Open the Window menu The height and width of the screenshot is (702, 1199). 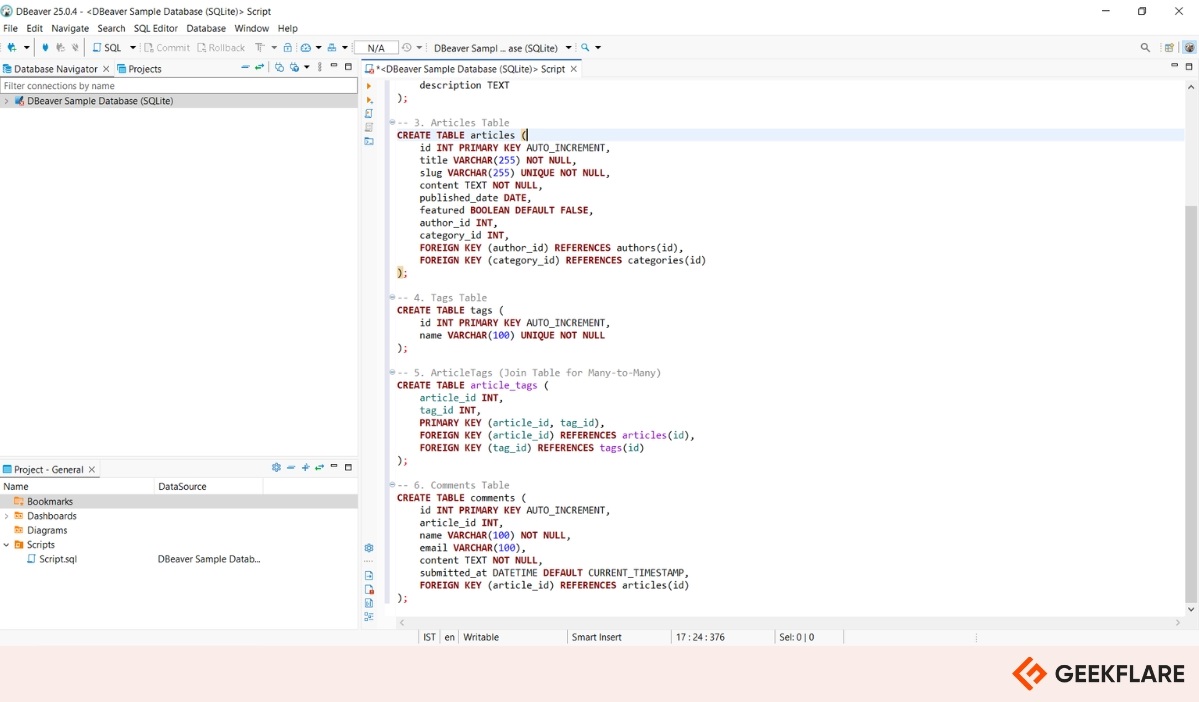[x=252, y=28]
